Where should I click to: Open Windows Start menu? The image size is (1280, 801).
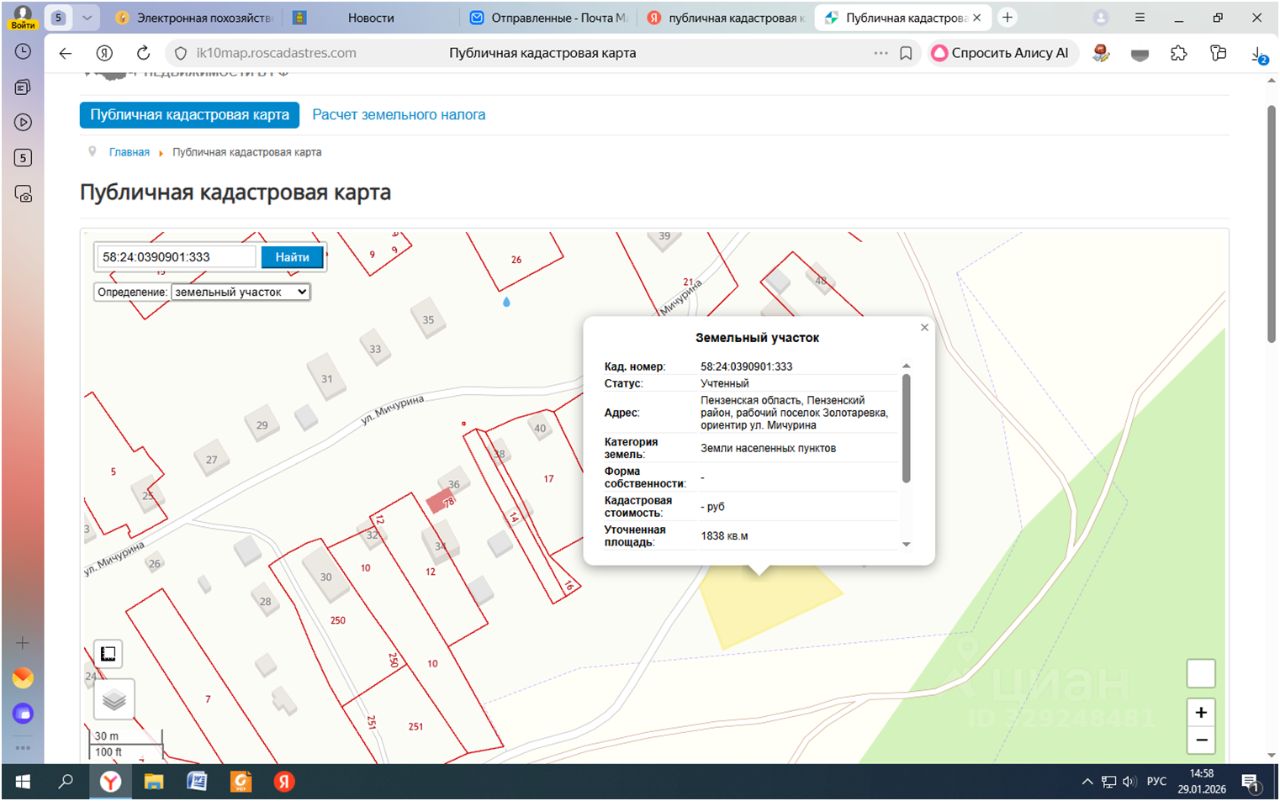pos(22,781)
